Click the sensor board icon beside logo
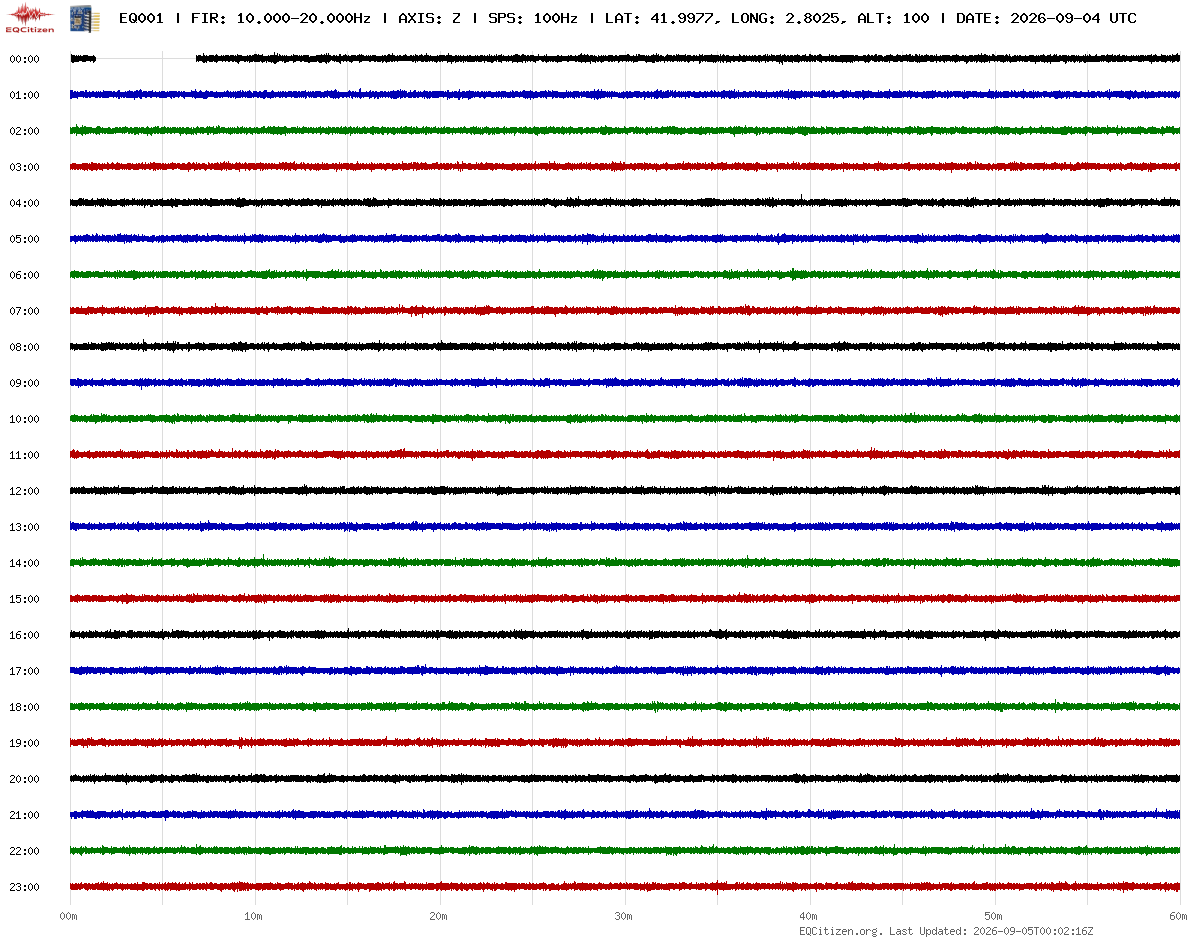 [x=77, y=17]
